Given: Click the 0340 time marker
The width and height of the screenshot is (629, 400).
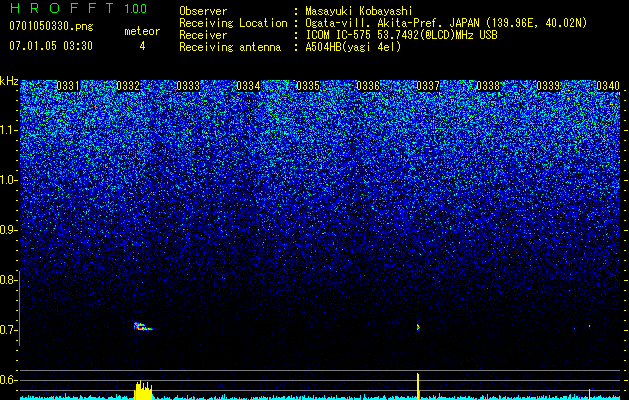Looking at the screenshot, I should point(608,86).
